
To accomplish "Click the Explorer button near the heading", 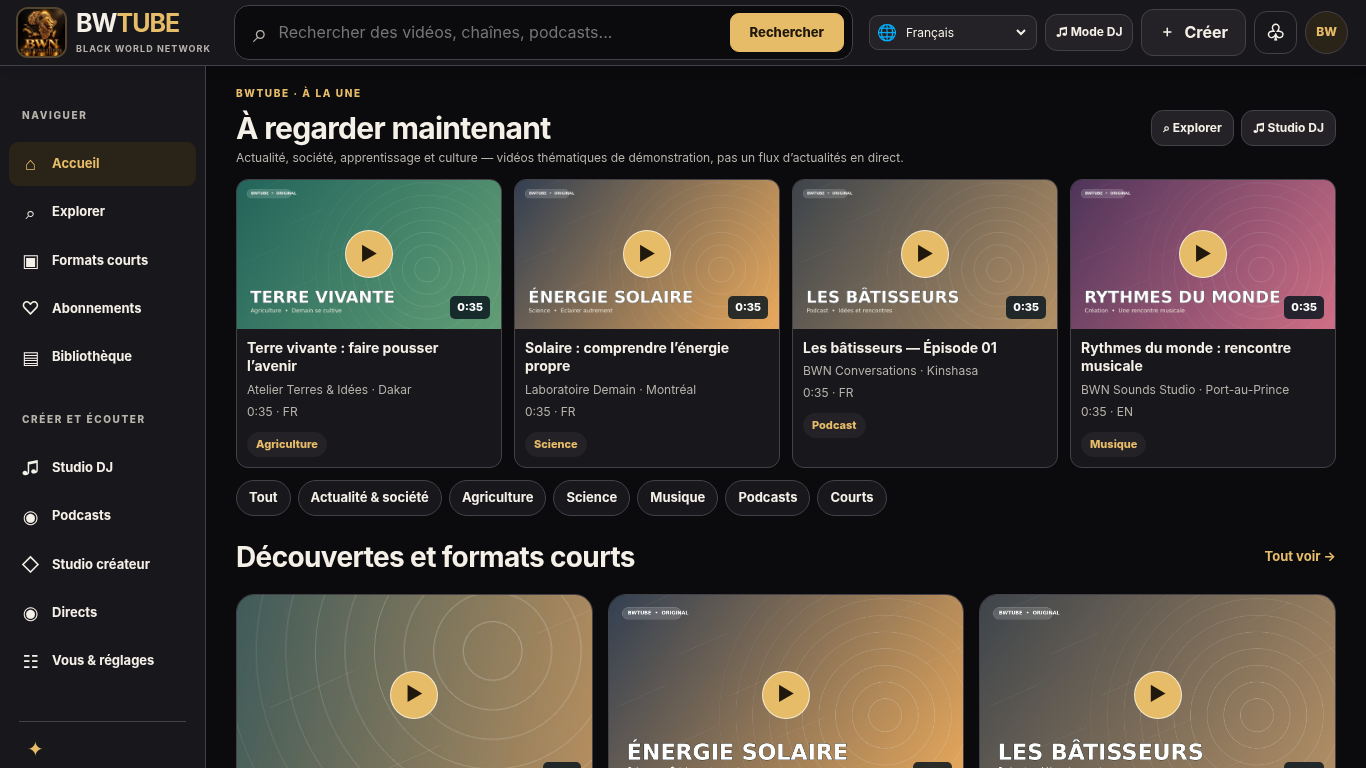I will point(1192,128).
